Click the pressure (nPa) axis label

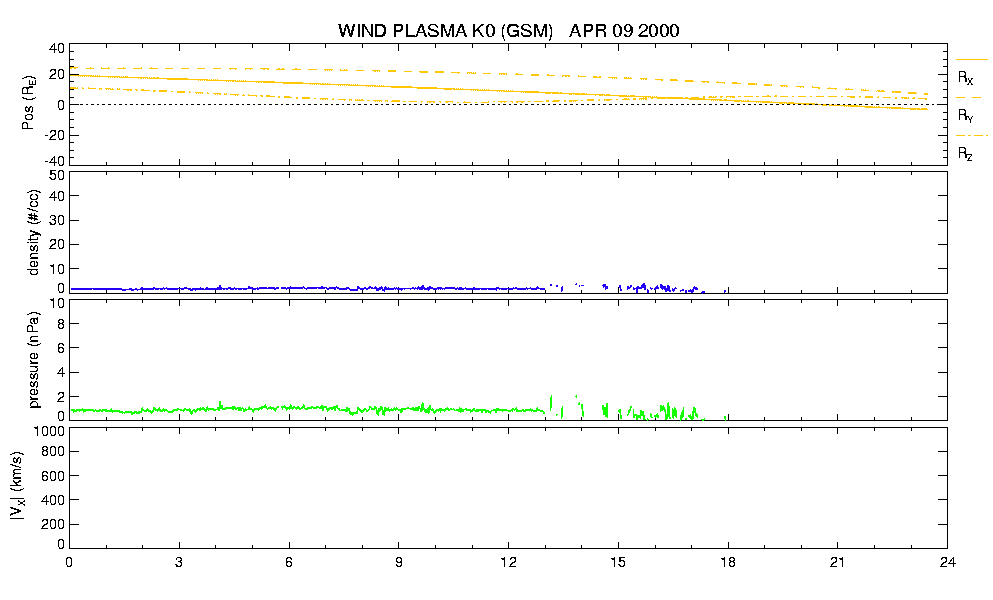[x=34, y=359]
